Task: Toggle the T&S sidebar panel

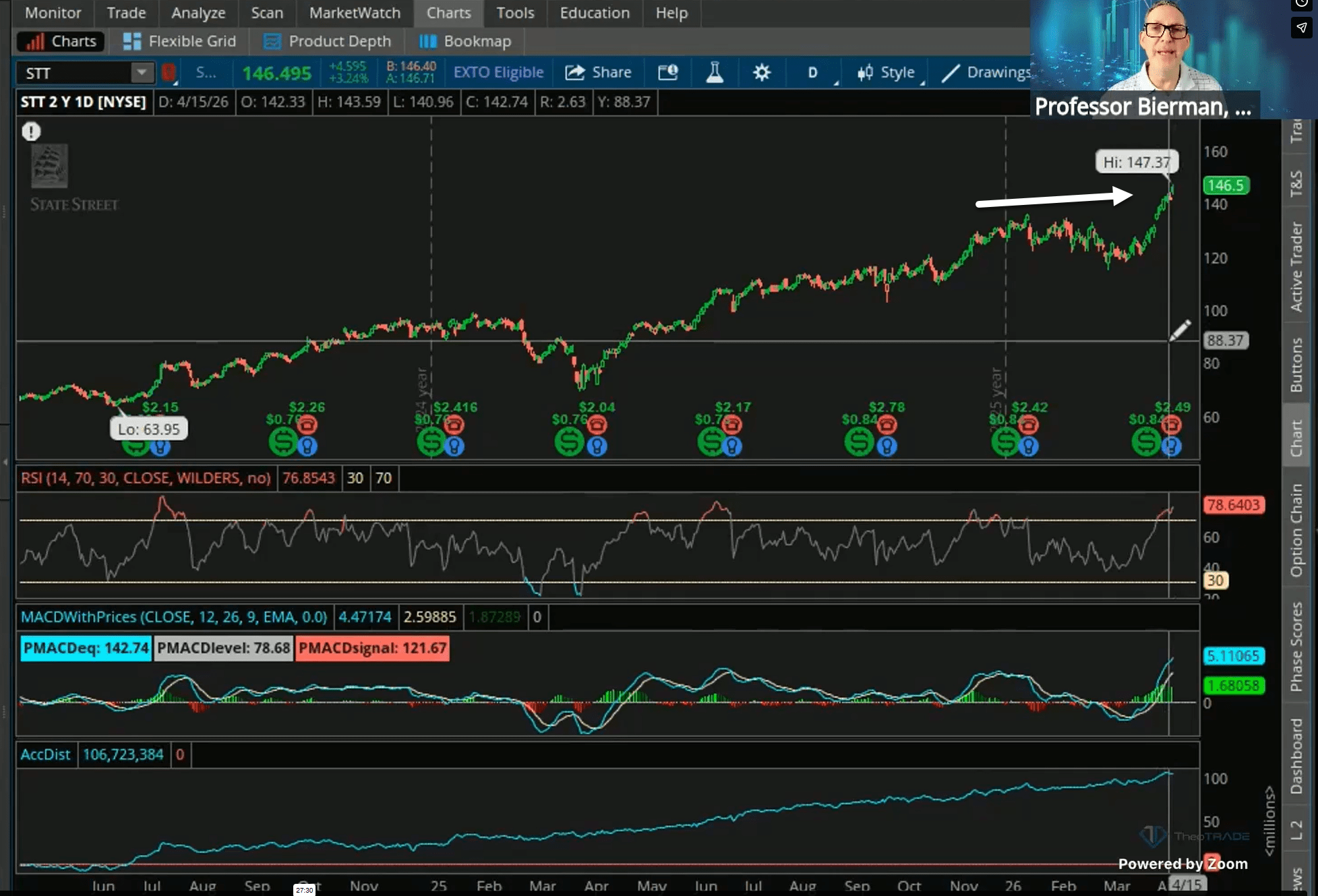Action: (x=1296, y=183)
